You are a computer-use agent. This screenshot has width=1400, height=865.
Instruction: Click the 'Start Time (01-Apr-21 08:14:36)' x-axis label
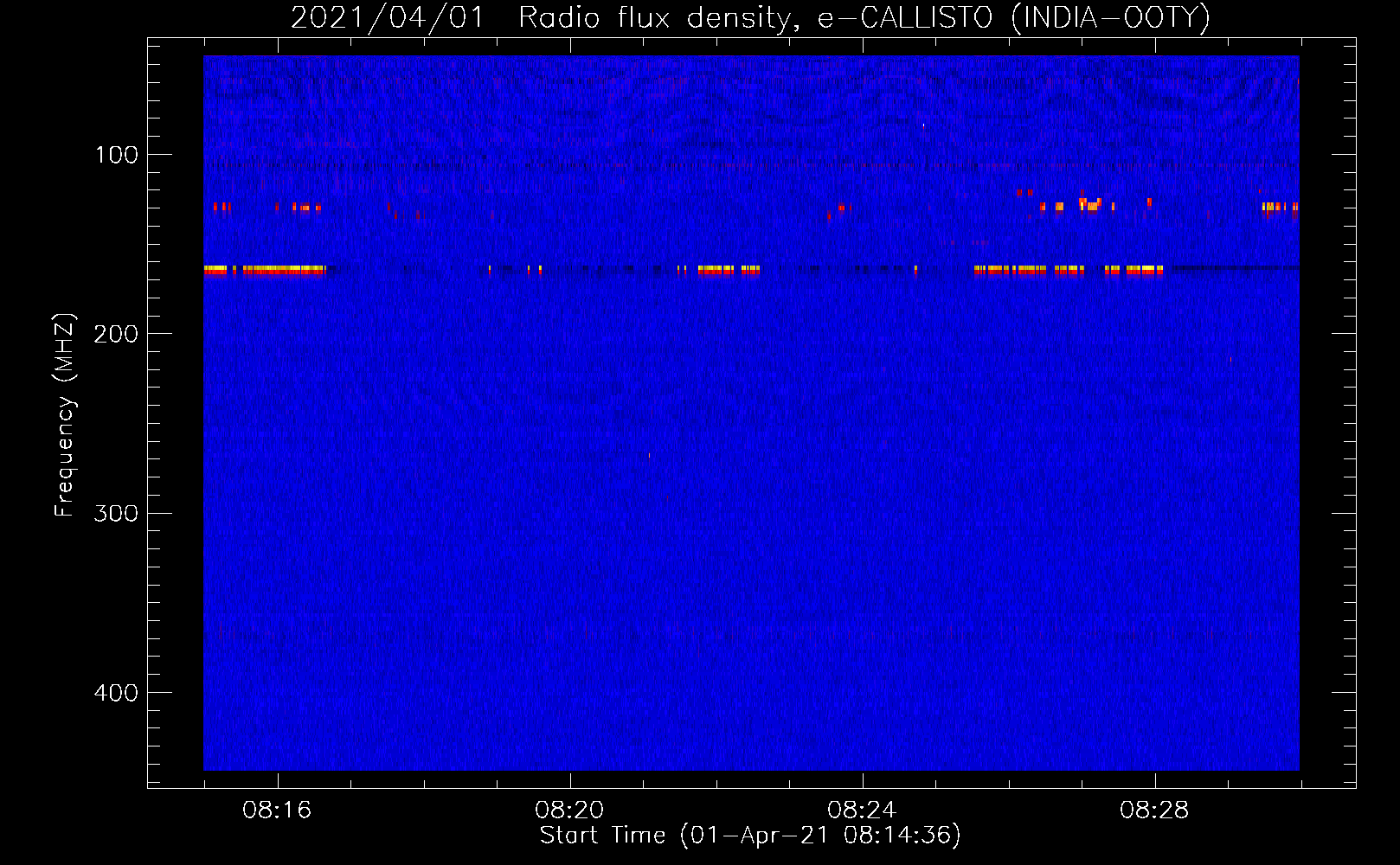(750, 836)
